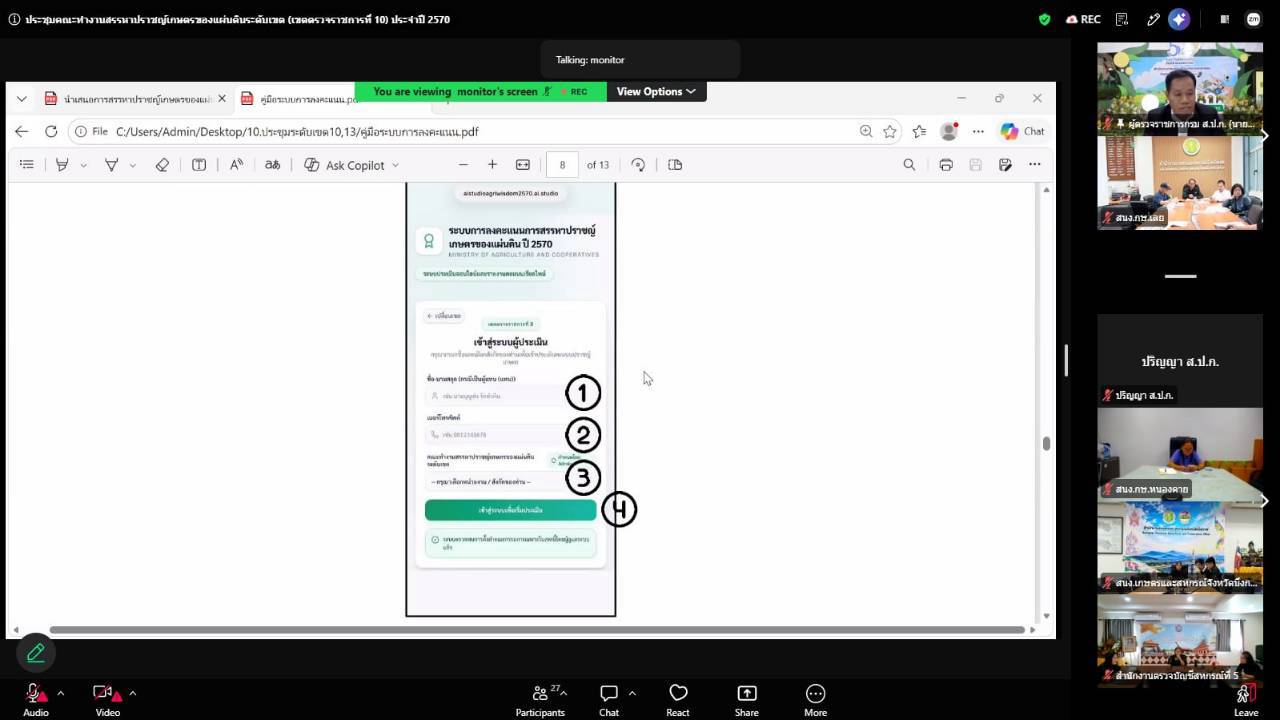The height and width of the screenshot is (720, 1280).
Task: Expand Audio options arrow
Action: click(60, 692)
